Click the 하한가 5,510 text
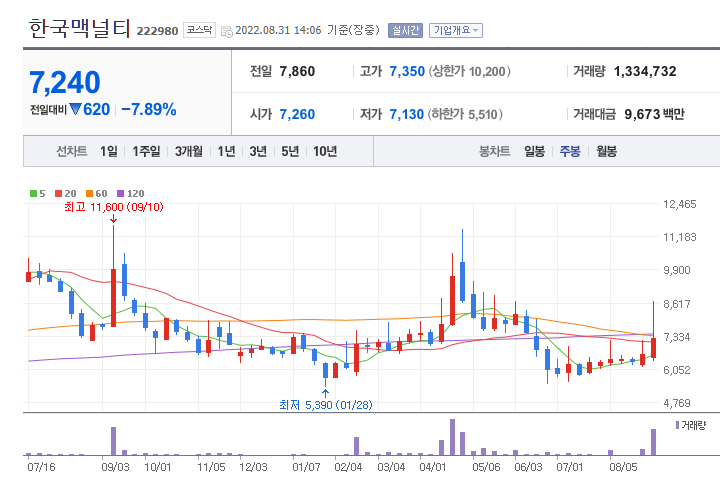Viewport: 720px width, 492px height. point(465,114)
